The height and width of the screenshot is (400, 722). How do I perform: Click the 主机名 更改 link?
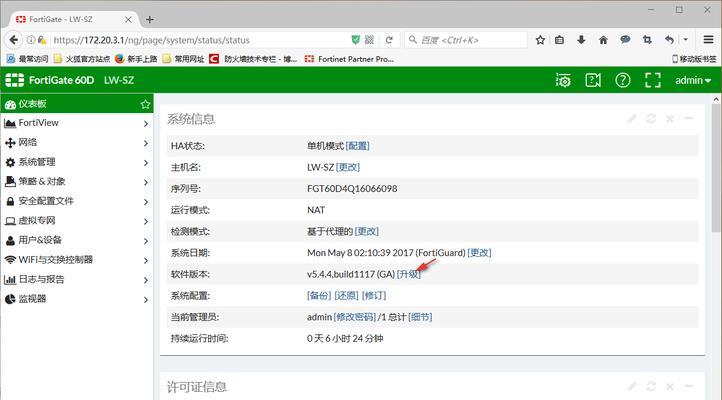tap(348, 167)
